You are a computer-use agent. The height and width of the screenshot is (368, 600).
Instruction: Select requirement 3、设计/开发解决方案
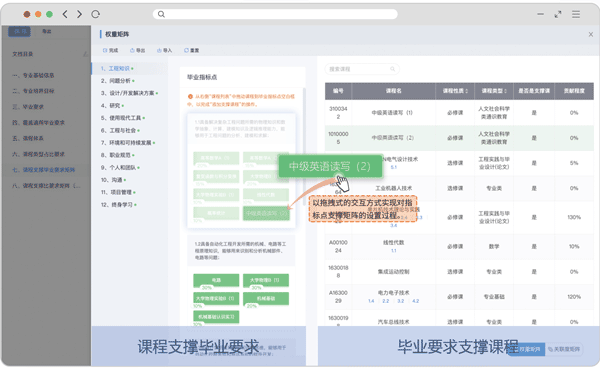(x=129, y=93)
